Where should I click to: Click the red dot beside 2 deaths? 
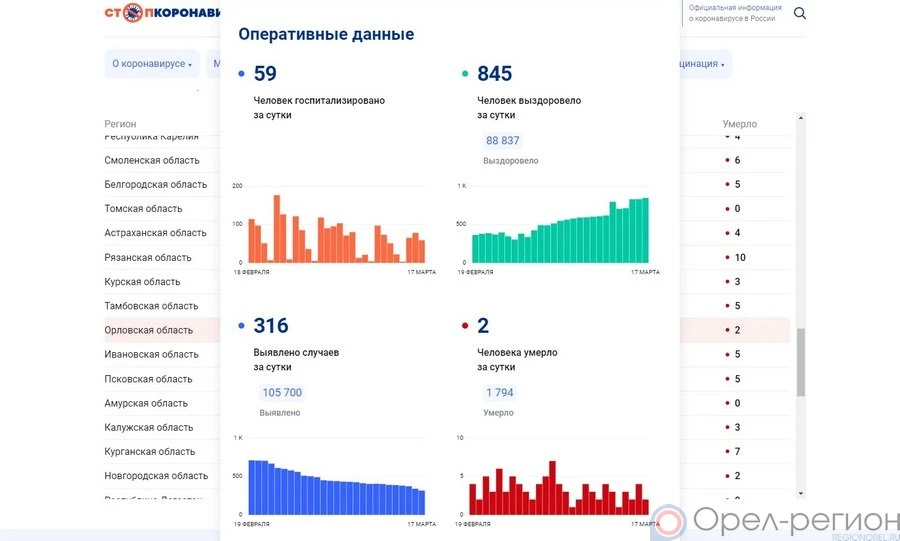(465, 326)
